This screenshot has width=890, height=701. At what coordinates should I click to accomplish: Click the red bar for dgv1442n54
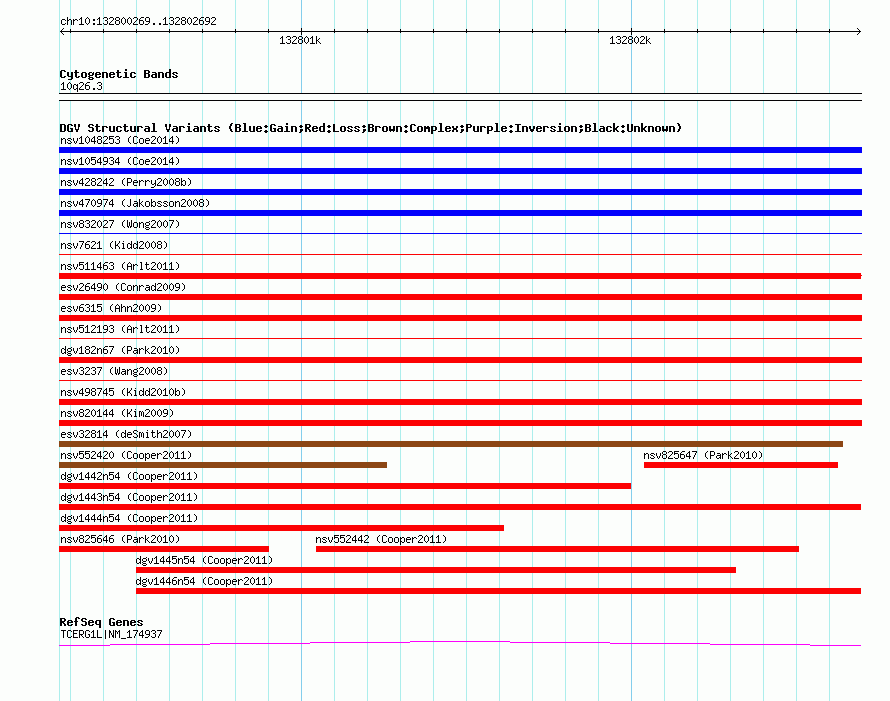(345, 486)
